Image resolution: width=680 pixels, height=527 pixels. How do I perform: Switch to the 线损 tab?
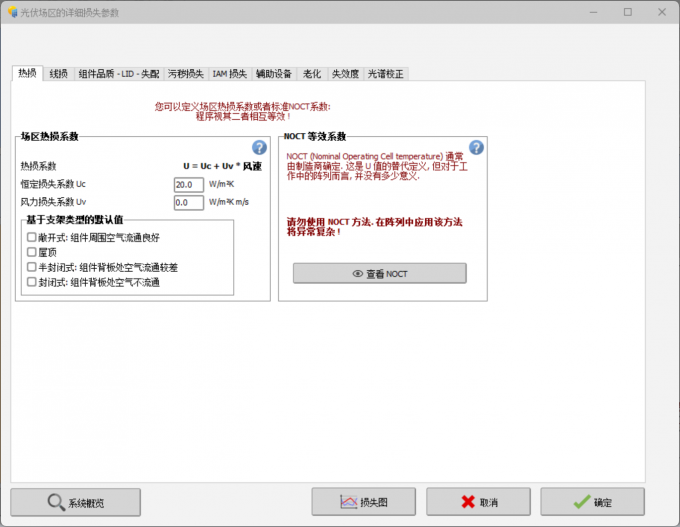(x=59, y=74)
